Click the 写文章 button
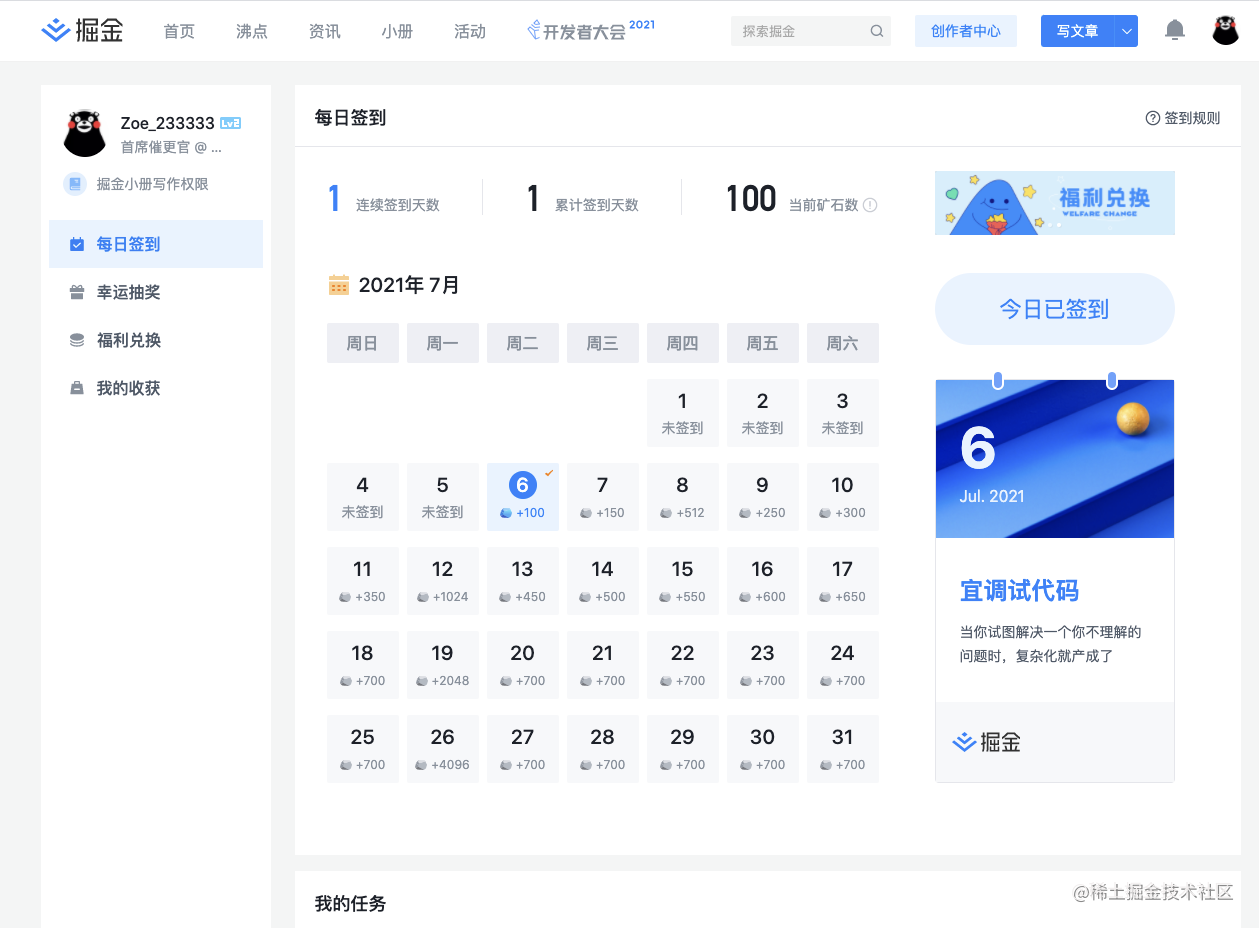Screen dimensions: 1259x928 (x=1078, y=31)
